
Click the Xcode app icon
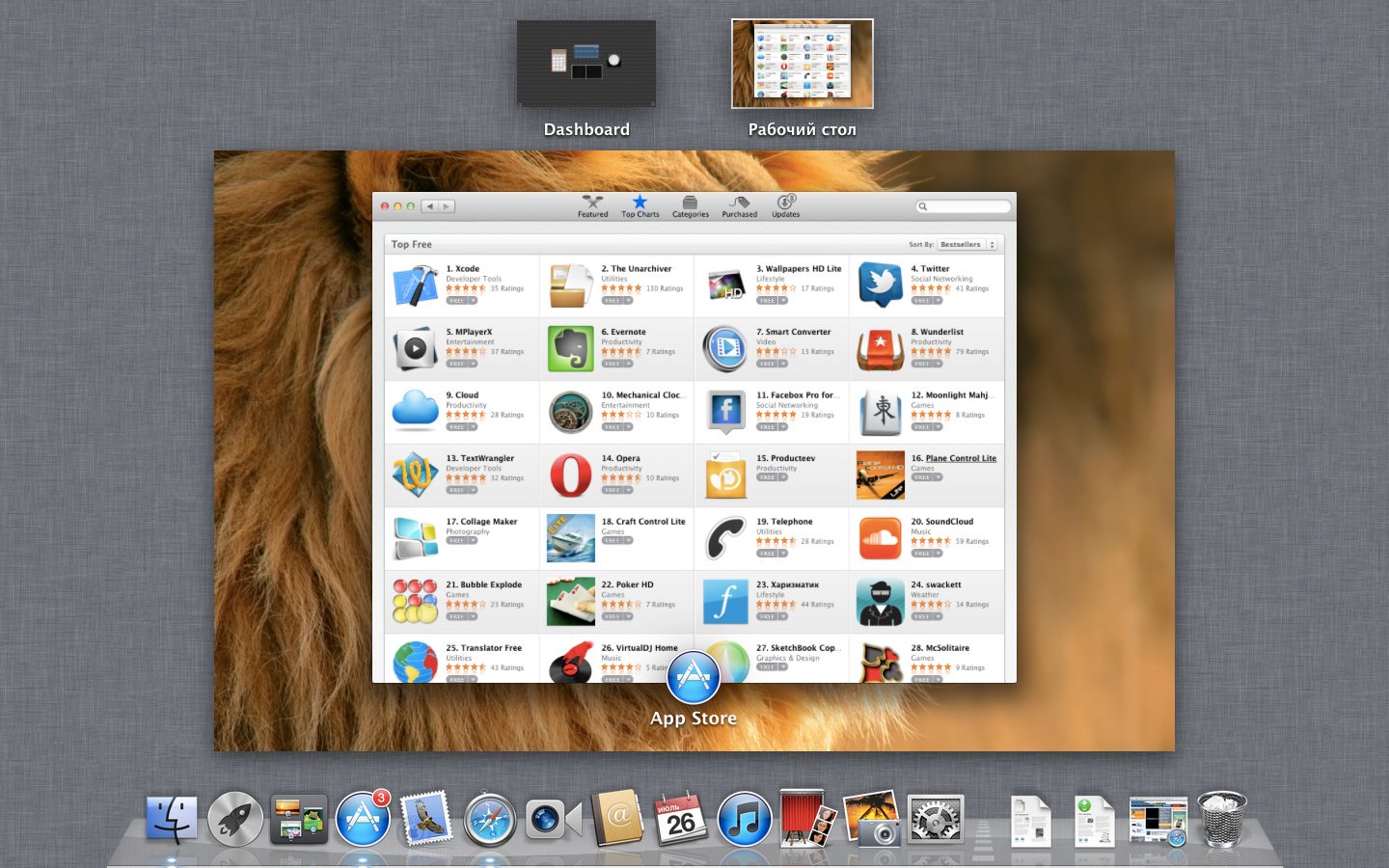(416, 285)
